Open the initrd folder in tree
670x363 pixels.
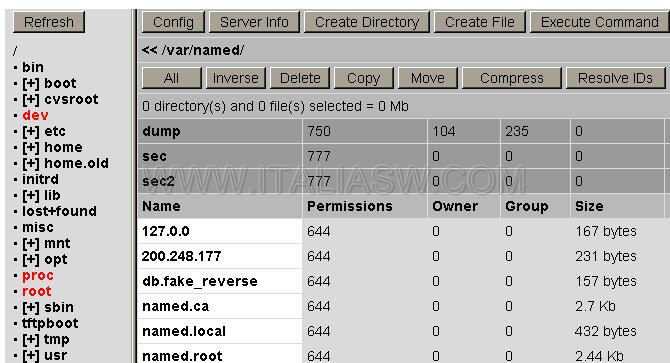click(x=41, y=179)
